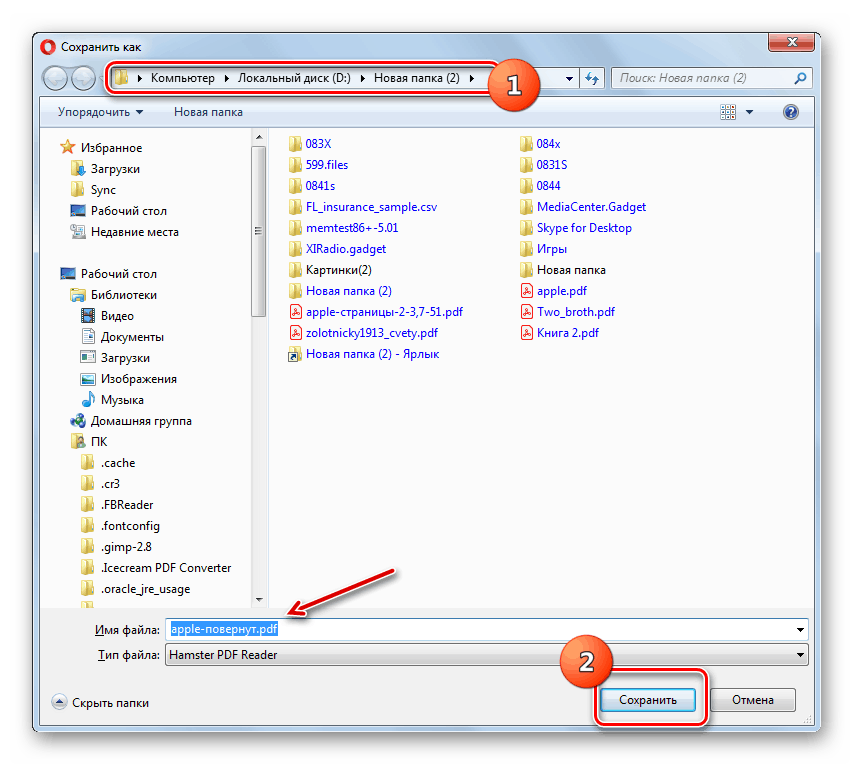Click Новая папка (2) in address bar
Screen dimensions: 854x765
click(x=417, y=78)
